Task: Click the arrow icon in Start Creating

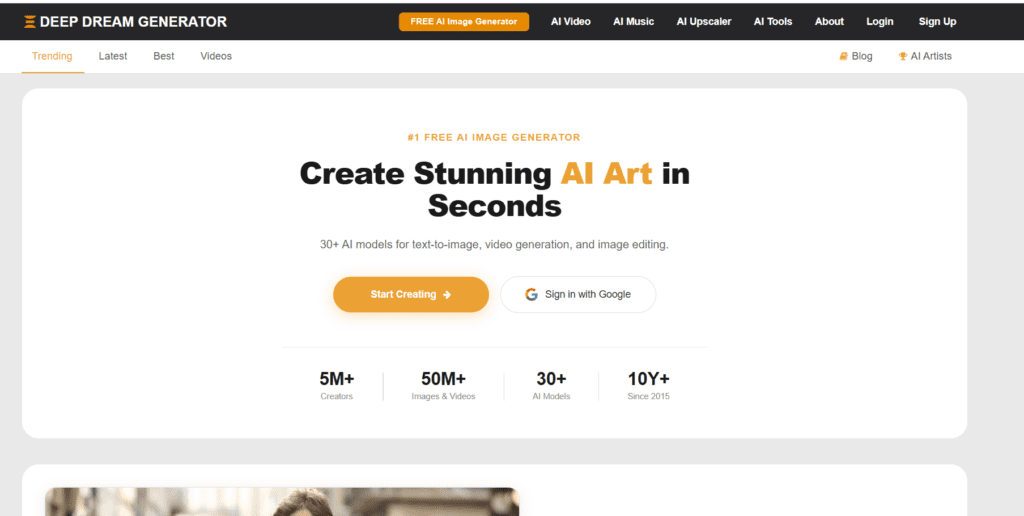Action: (x=447, y=295)
